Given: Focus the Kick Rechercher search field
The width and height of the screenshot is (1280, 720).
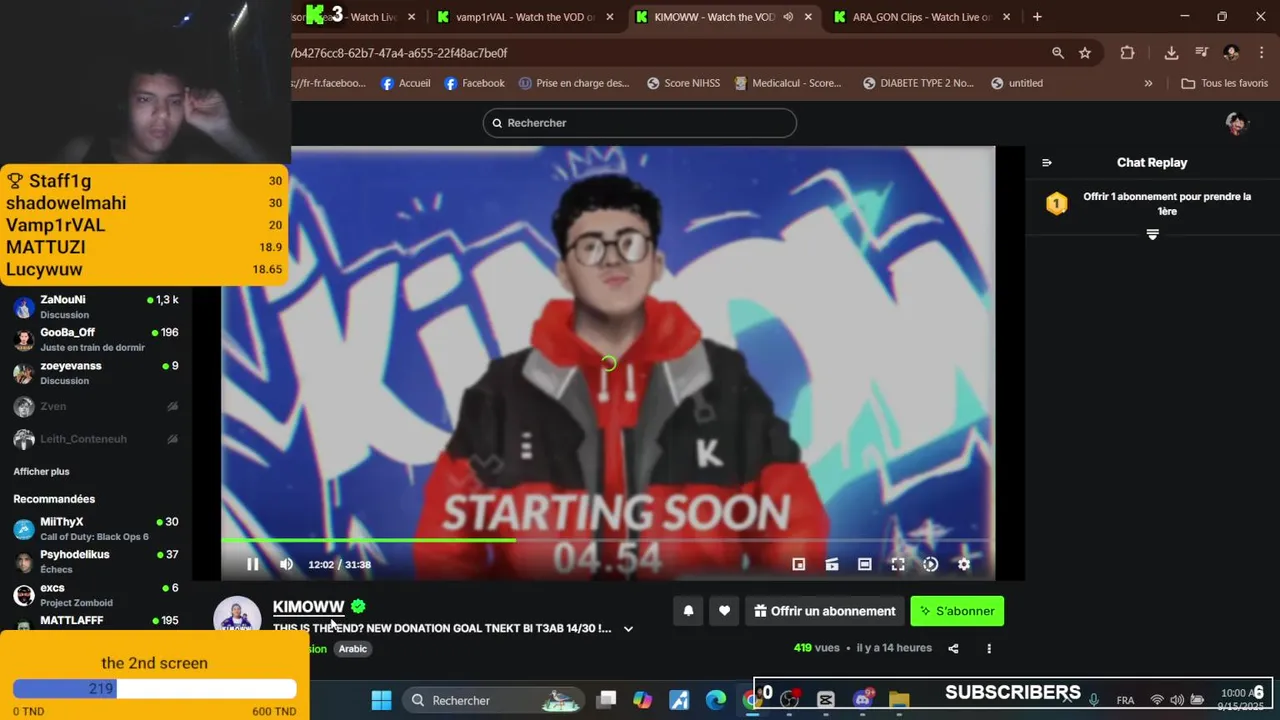Looking at the screenshot, I should pyautogui.click(x=640, y=123).
